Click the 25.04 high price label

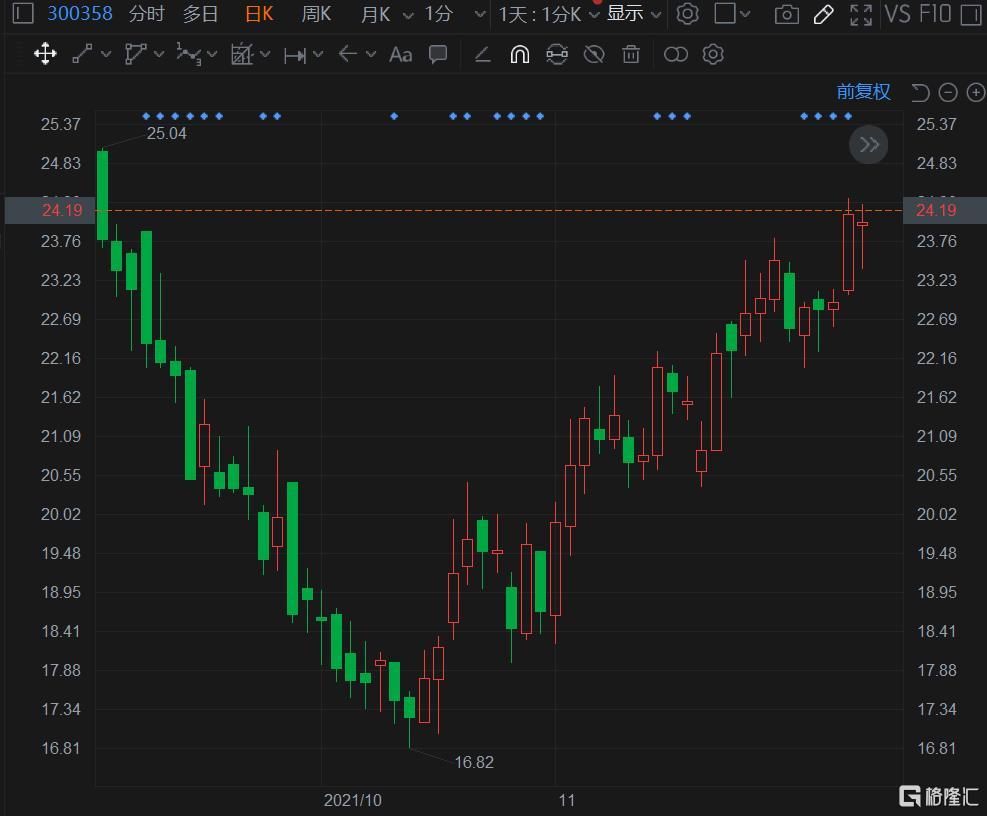[x=167, y=133]
